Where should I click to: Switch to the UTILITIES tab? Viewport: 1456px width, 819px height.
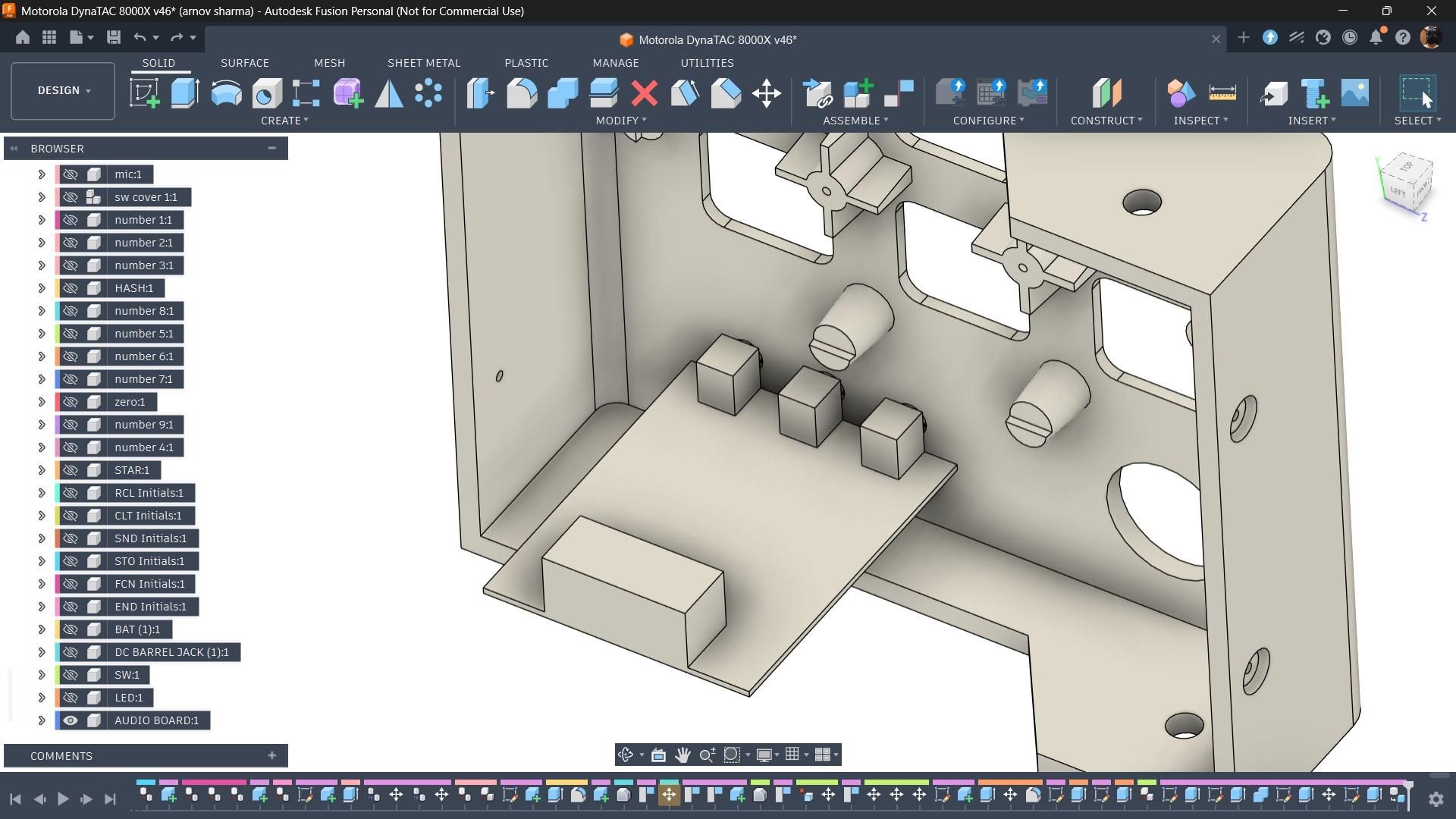(707, 63)
